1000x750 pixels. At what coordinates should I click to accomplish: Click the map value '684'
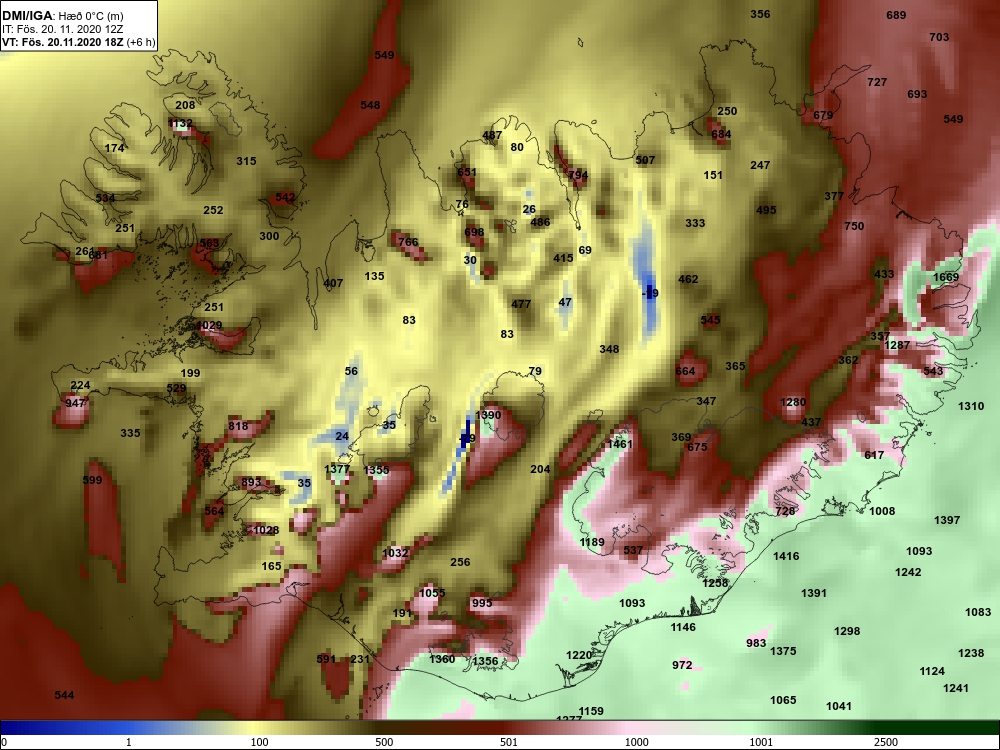(721, 134)
